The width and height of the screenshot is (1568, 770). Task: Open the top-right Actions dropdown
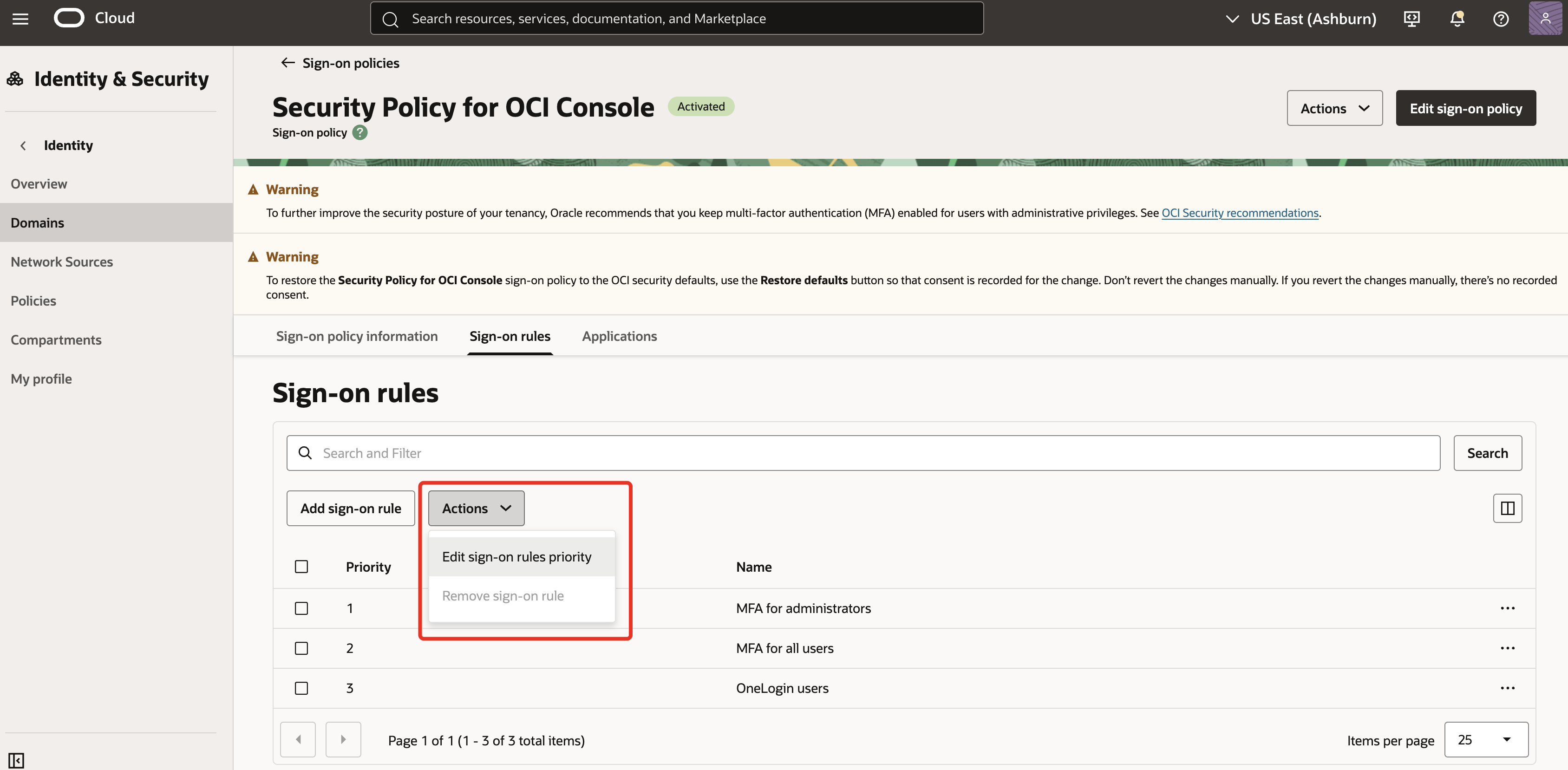[x=1334, y=108]
